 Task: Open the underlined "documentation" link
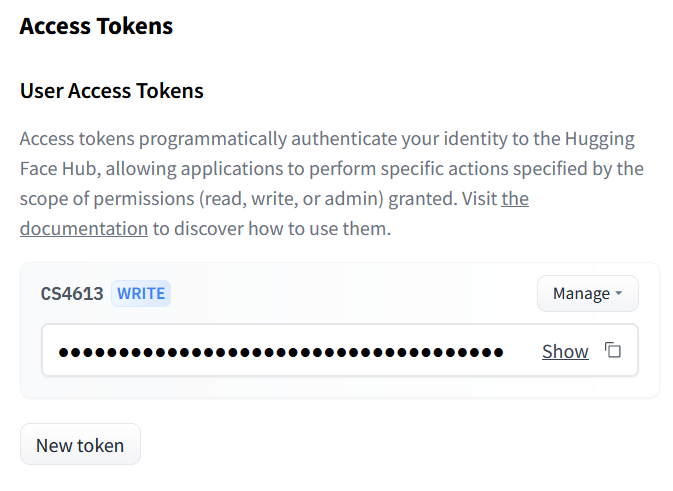click(x=84, y=228)
